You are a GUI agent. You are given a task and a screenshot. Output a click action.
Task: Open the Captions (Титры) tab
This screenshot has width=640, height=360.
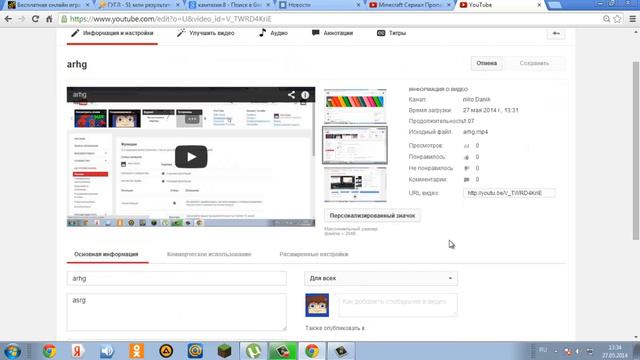pos(391,33)
